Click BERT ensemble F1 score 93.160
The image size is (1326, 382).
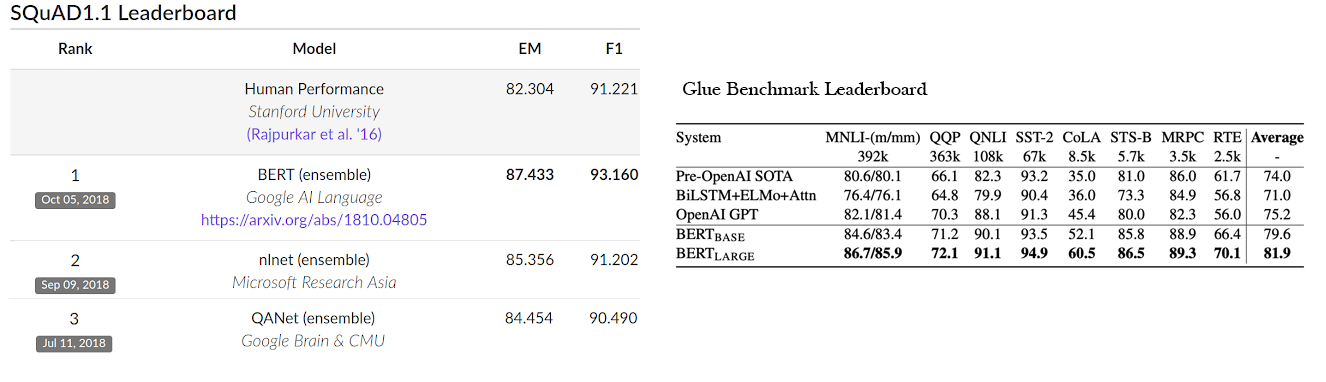614,174
